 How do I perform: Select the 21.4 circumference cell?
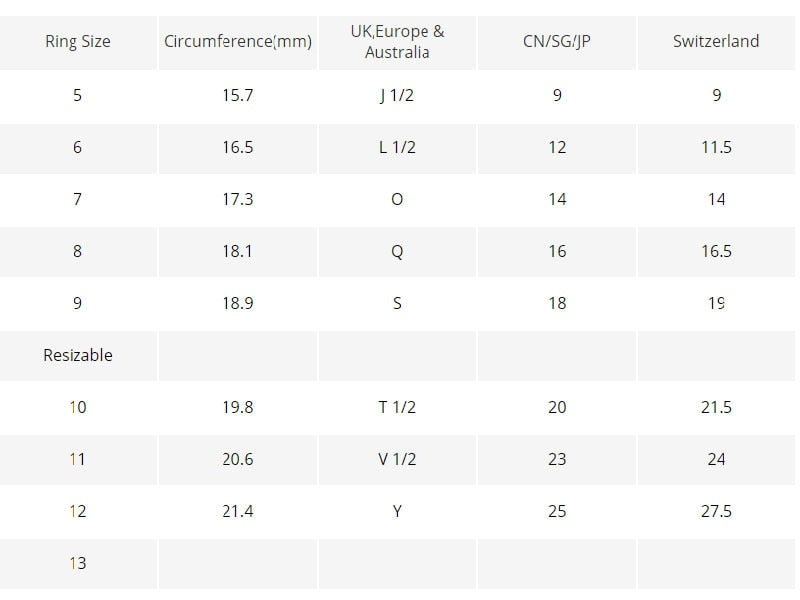point(238,511)
